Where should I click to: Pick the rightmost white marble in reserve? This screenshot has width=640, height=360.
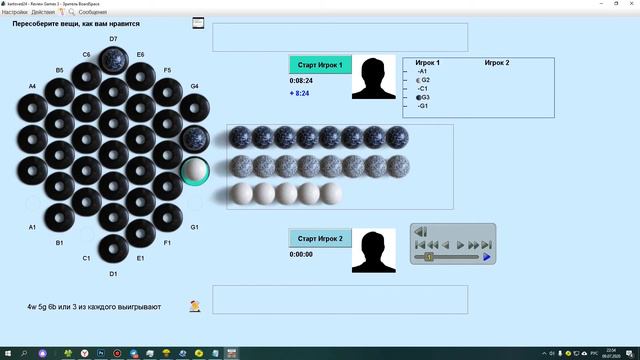331,193
